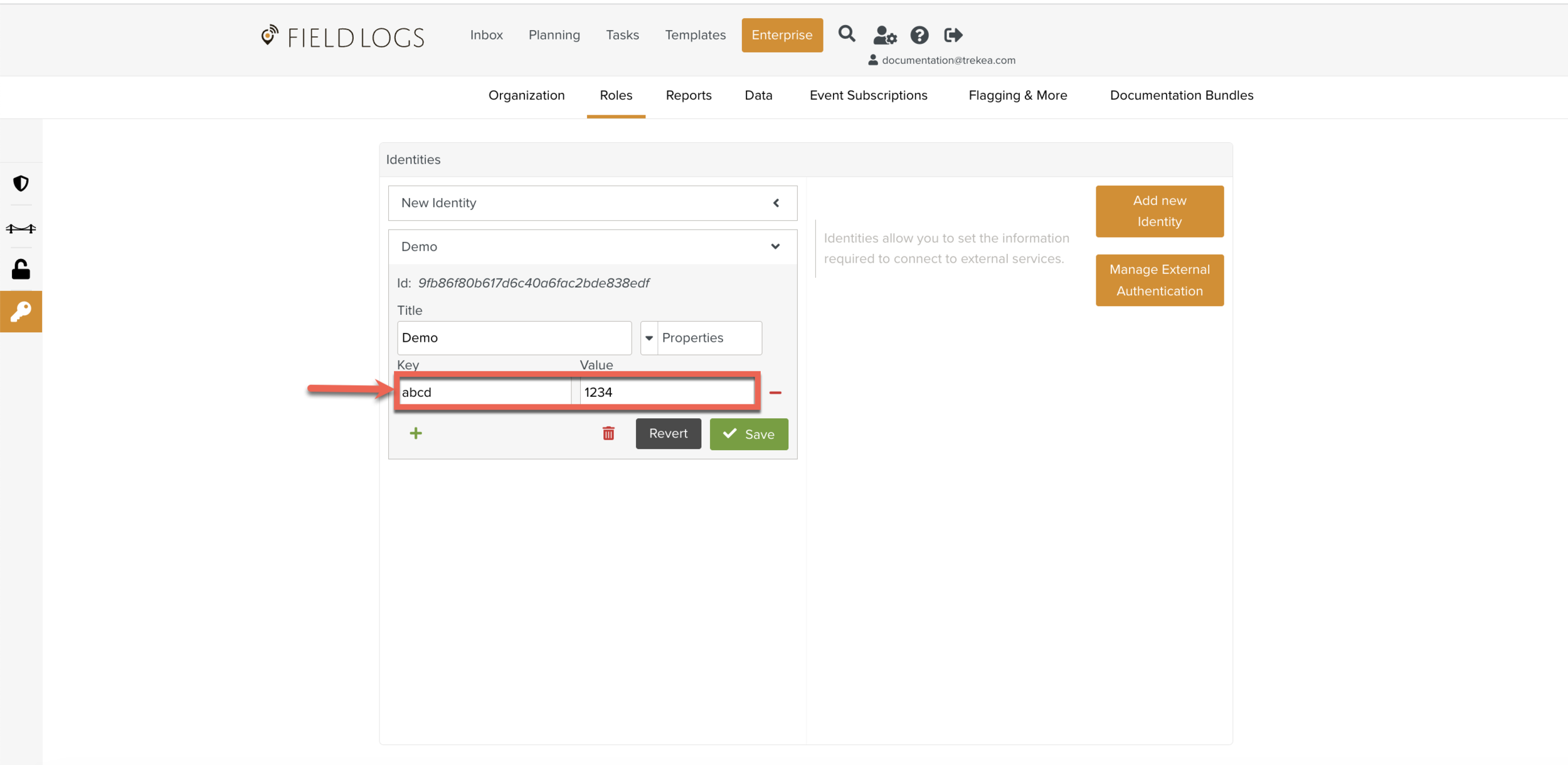Viewport: 1568px width, 765px height.
Task: Click the Title input field
Action: pos(514,338)
